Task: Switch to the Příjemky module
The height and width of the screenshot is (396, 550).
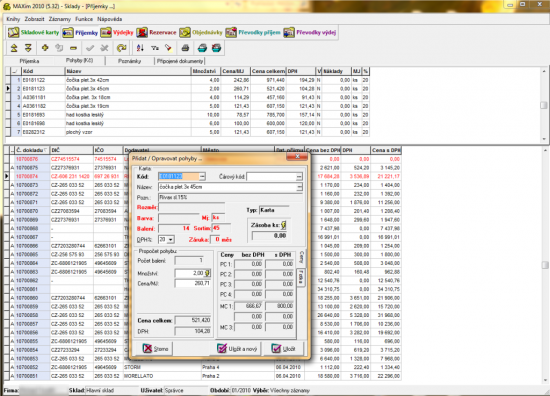Action: 80,33
